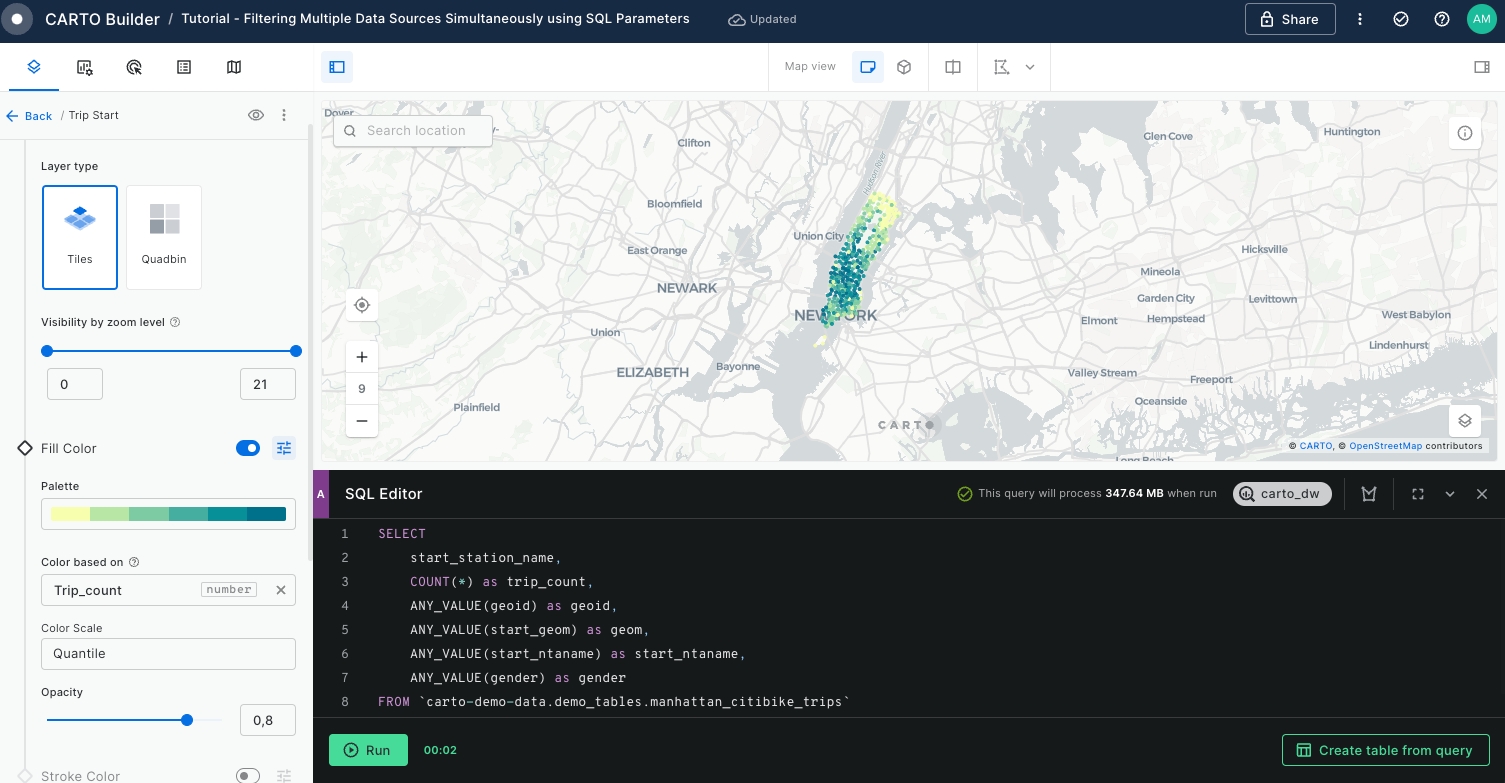Open the AM user account avatar
Screen dimensions: 1505x783
pos(1482,19)
